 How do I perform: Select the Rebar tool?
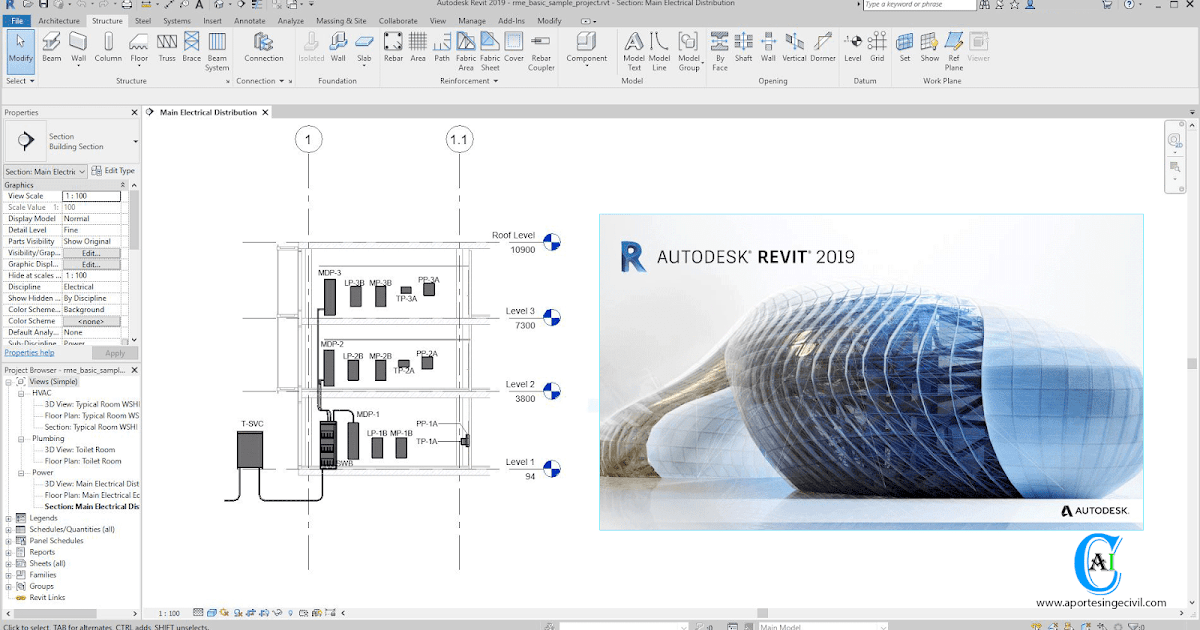pyautogui.click(x=393, y=48)
